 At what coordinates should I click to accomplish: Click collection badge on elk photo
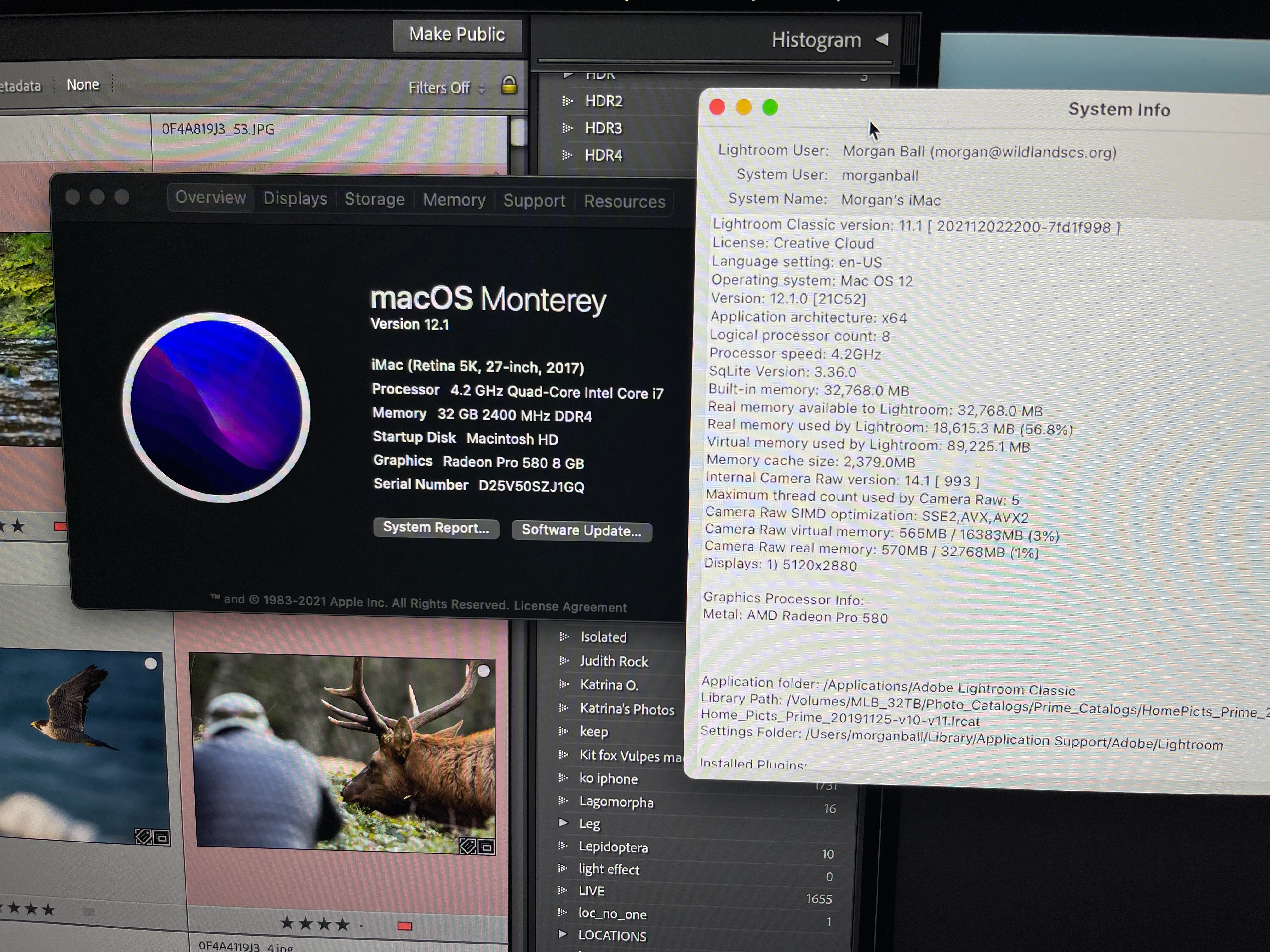(486, 847)
